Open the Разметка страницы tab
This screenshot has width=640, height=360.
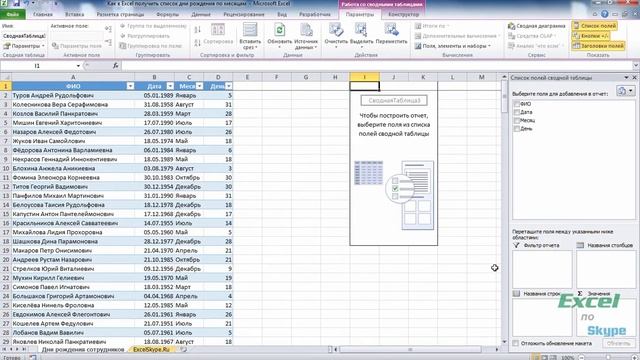pyautogui.click(x=120, y=14)
